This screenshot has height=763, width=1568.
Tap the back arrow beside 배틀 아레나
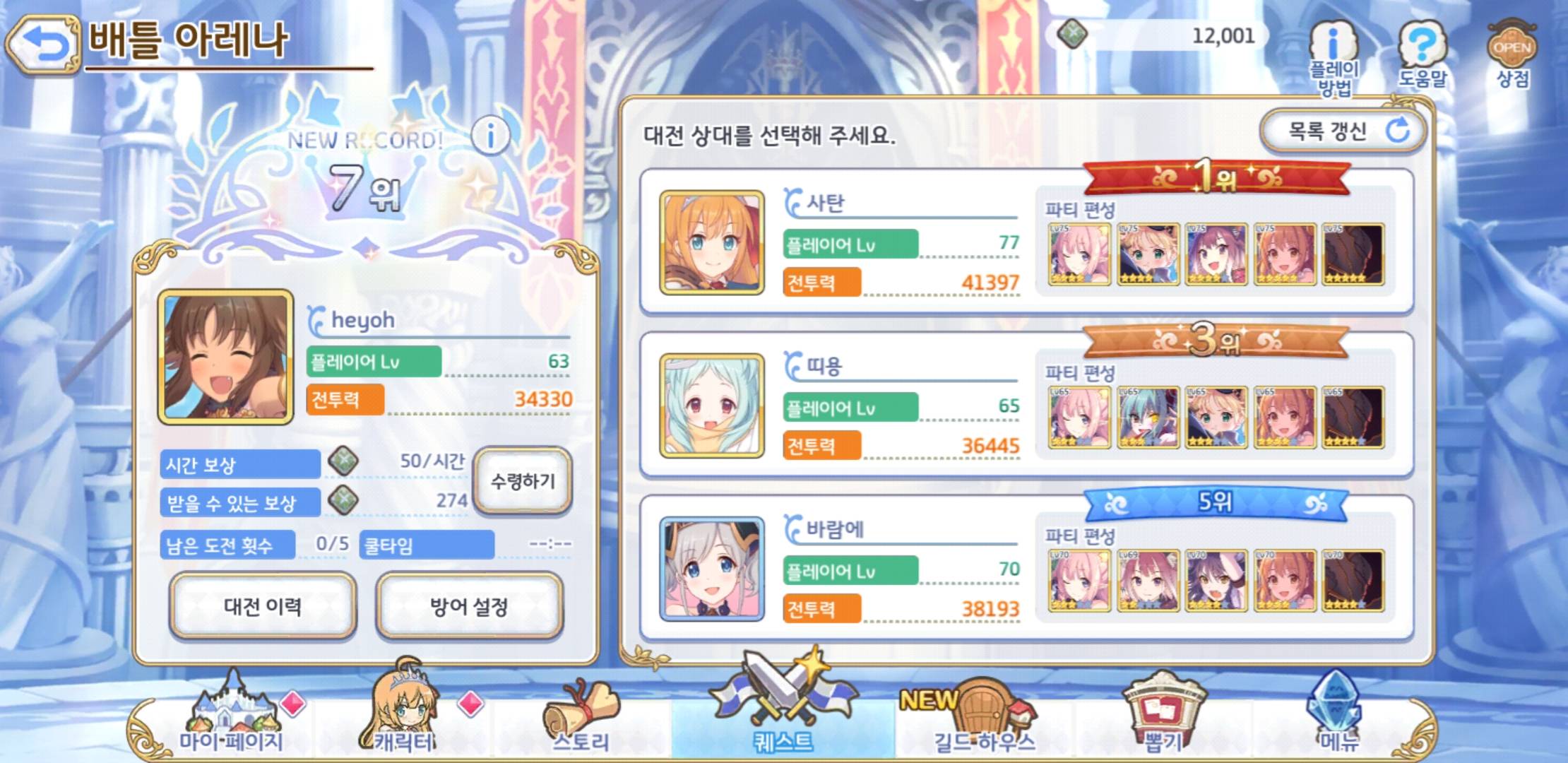42,45
